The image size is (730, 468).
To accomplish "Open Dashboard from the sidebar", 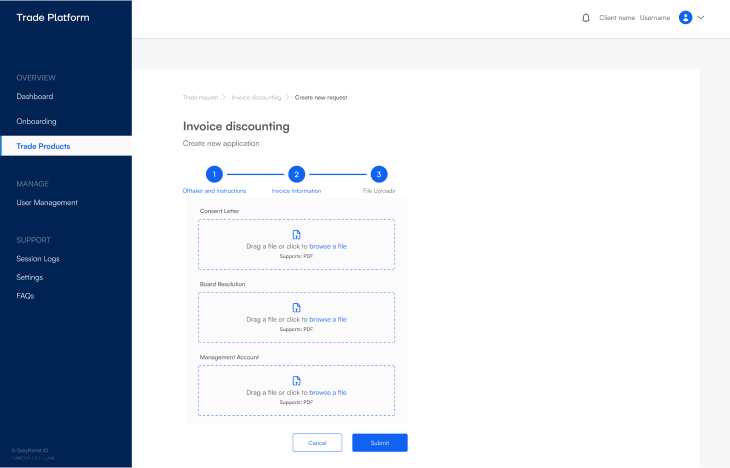I will point(35,97).
